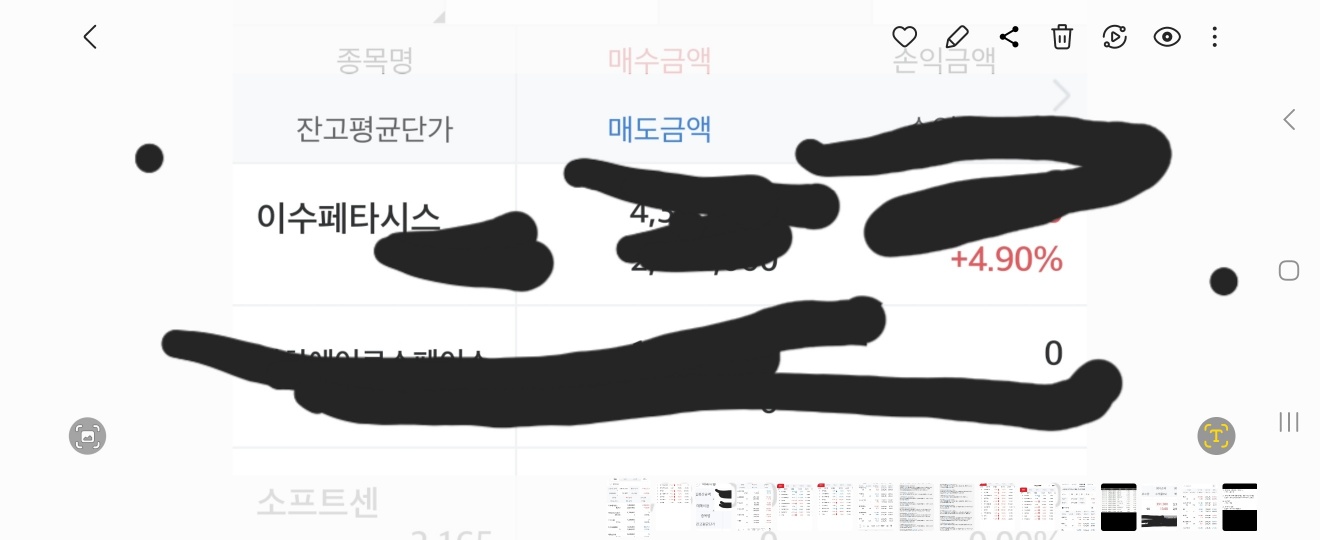The height and width of the screenshot is (540, 1320).
Task: Tap the yellow T extract-text button
Action: (x=1216, y=435)
